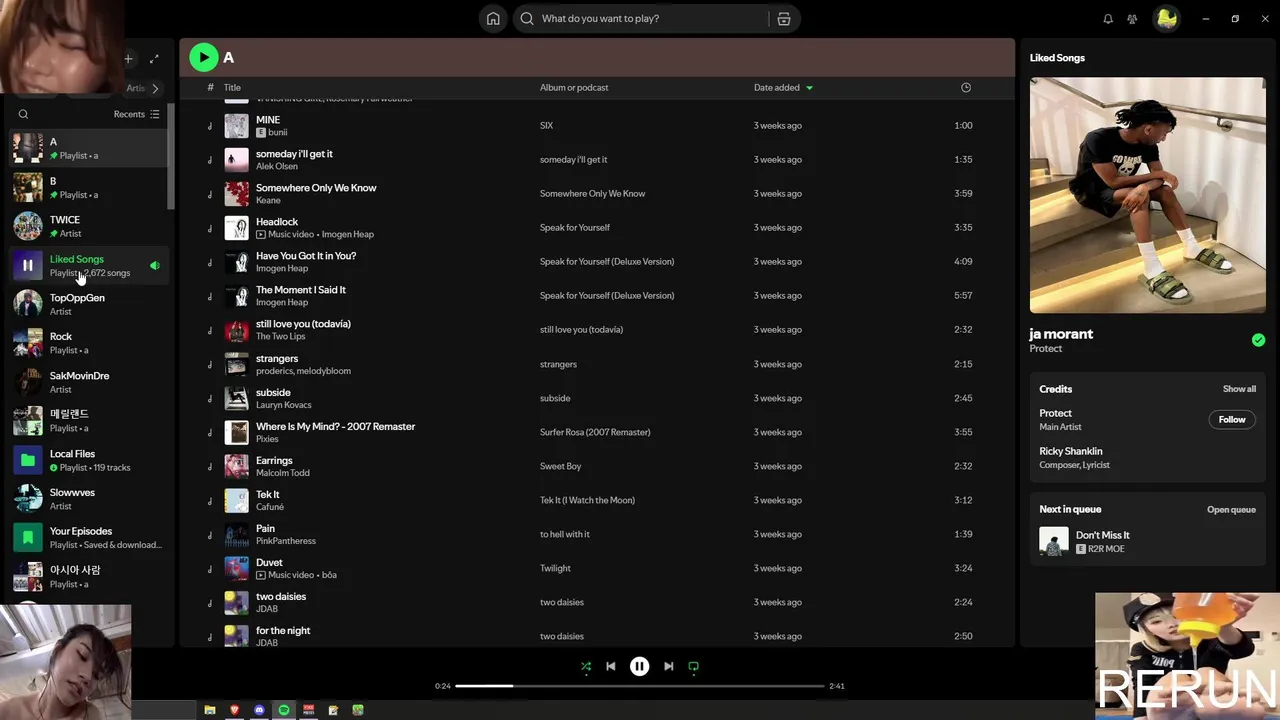Open the 메릴랜드 playlist in library

tap(90, 421)
